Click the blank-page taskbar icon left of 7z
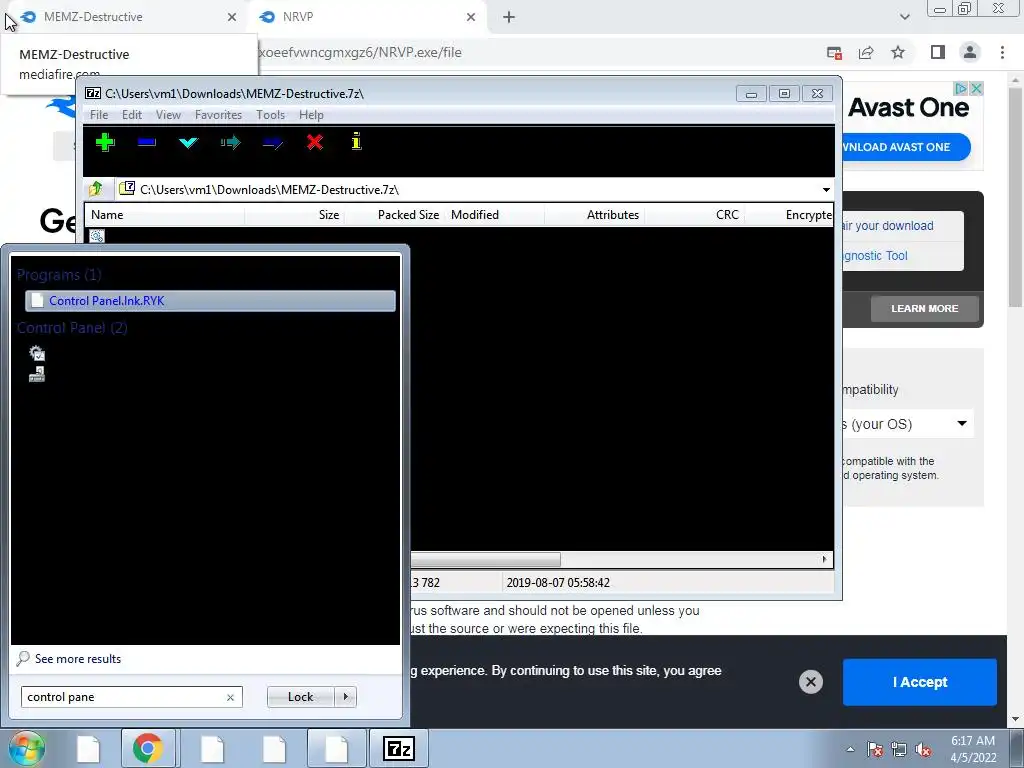The image size is (1024, 768). [336, 748]
